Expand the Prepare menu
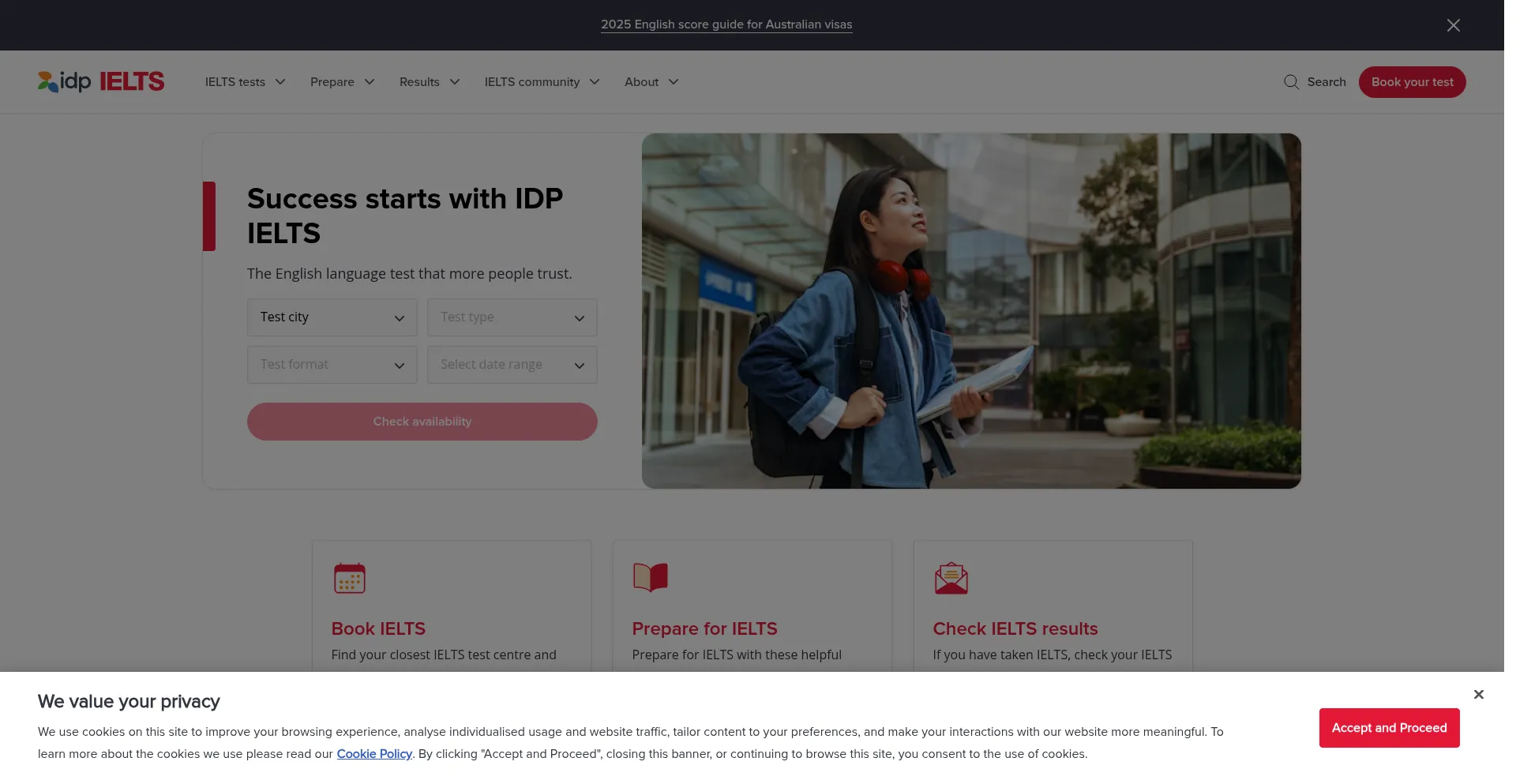The height and width of the screenshot is (784, 1516). [342, 82]
